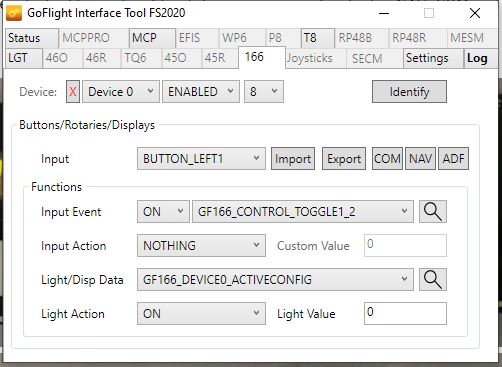The height and width of the screenshot is (367, 502).
Task: Expand the GF166_DEVICE0_ACTIVECONFIG dropdown
Action: click(x=275, y=279)
